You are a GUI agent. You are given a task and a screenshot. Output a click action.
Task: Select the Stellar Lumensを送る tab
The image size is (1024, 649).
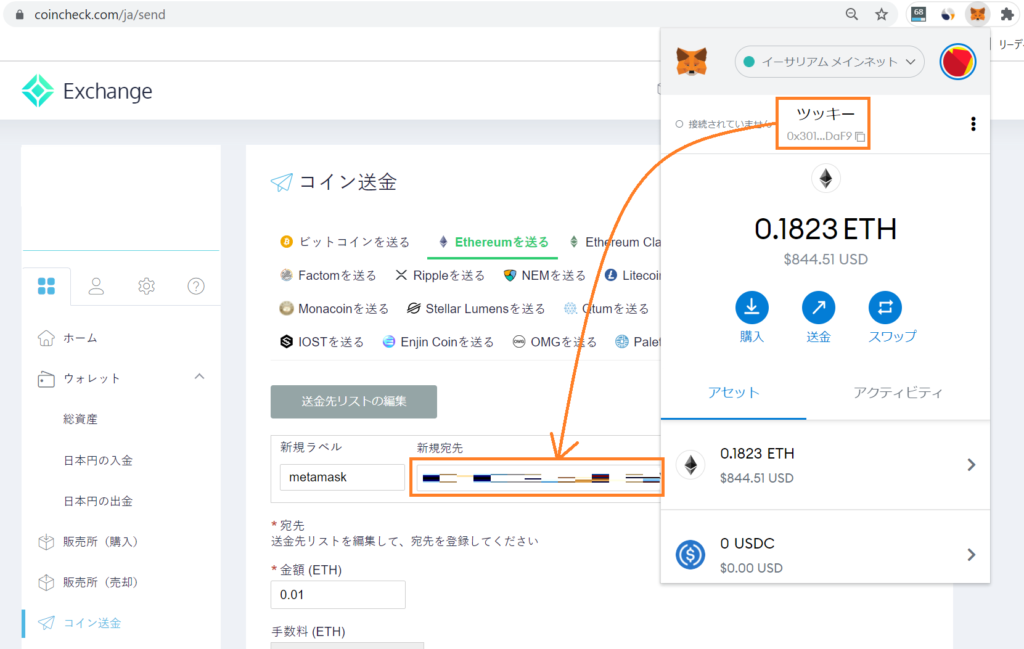tap(475, 309)
